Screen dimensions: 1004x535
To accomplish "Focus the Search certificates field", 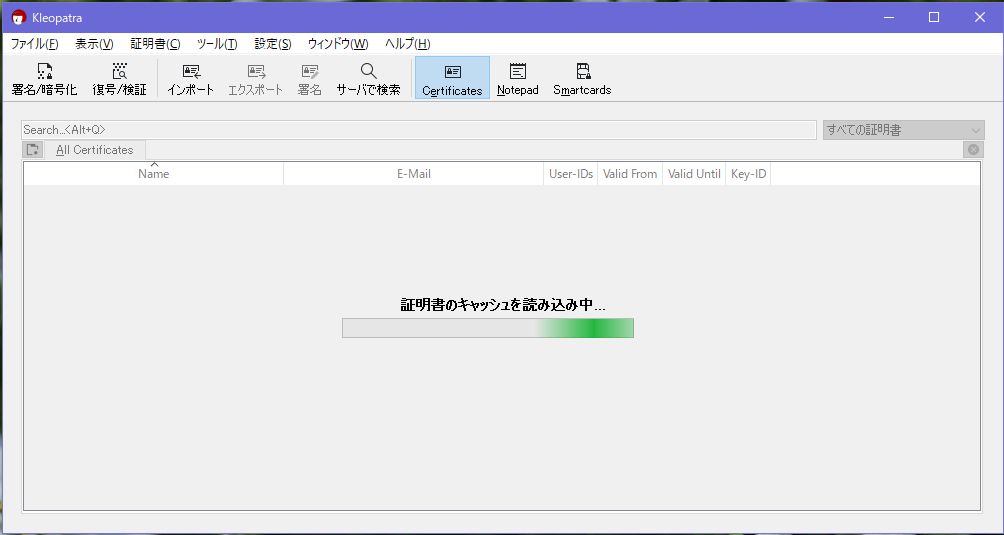I will click(x=419, y=130).
